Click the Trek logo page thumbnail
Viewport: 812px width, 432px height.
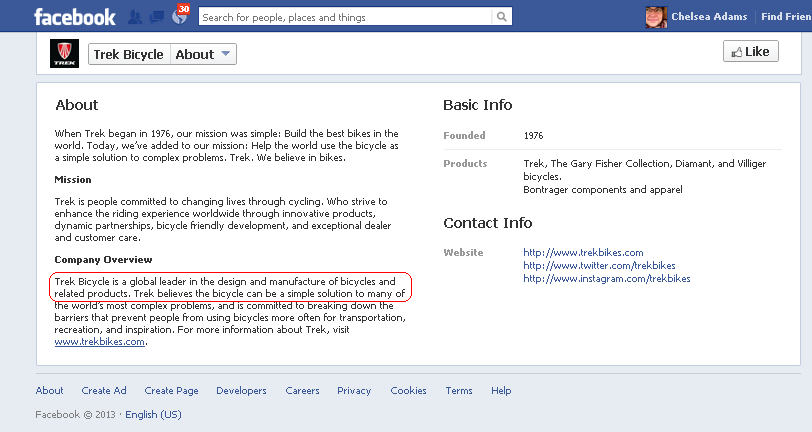[64, 53]
